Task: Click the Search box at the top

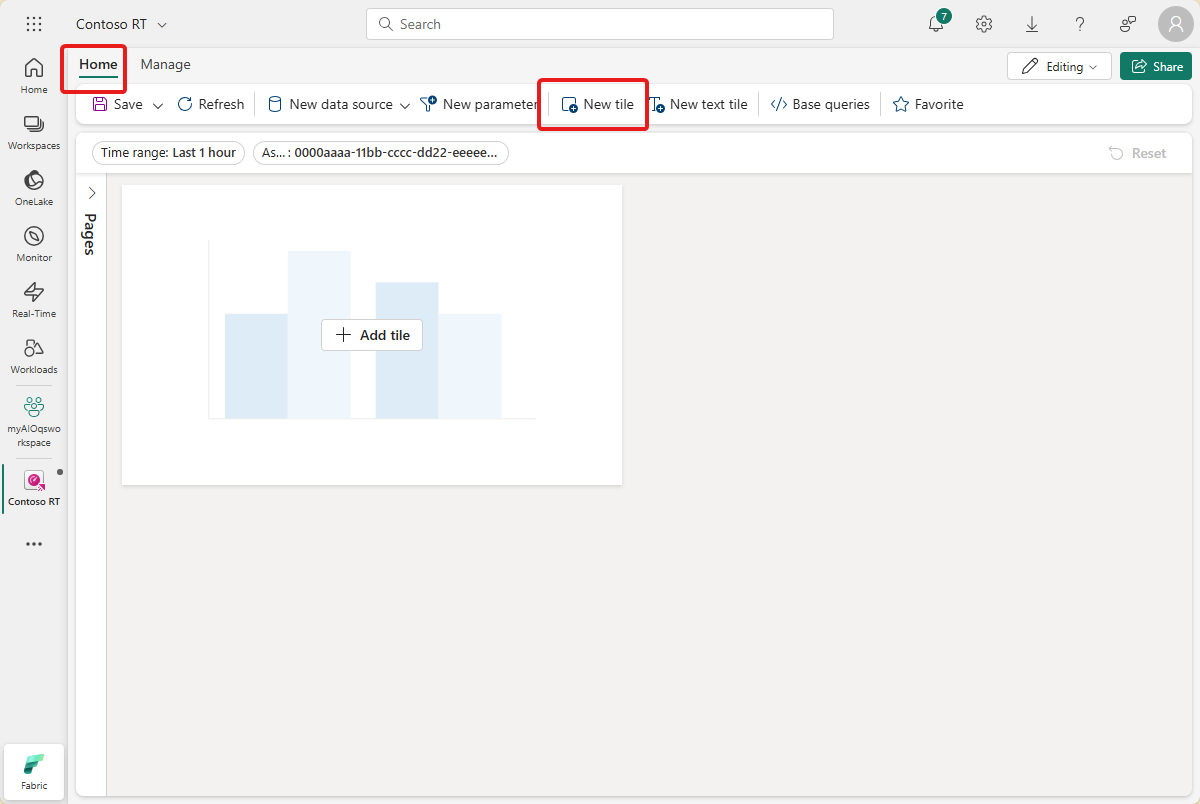Action: [599, 23]
